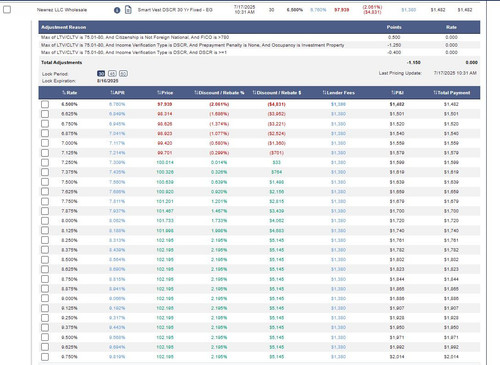Open Lender Fees link in the 8.125% row
Viewport: 500px width, 365px height.
(x=338, y=230)
